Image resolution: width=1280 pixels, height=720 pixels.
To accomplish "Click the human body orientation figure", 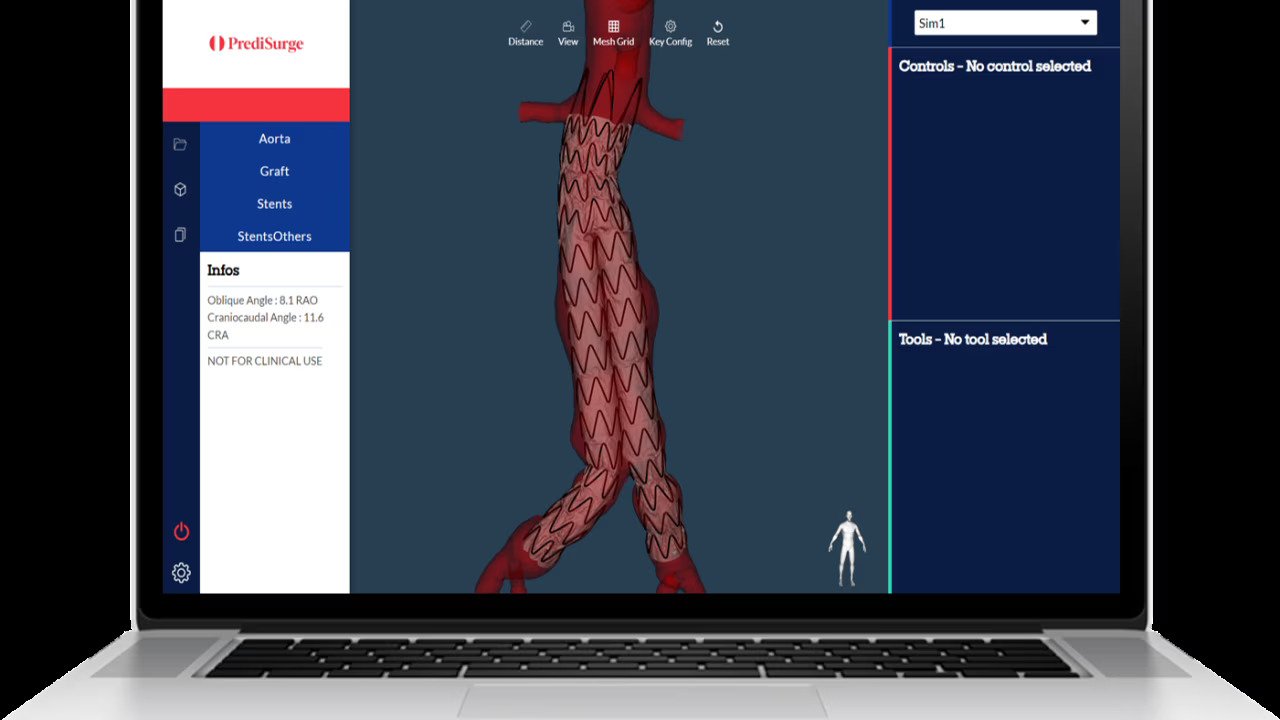I will pos(847,548).
